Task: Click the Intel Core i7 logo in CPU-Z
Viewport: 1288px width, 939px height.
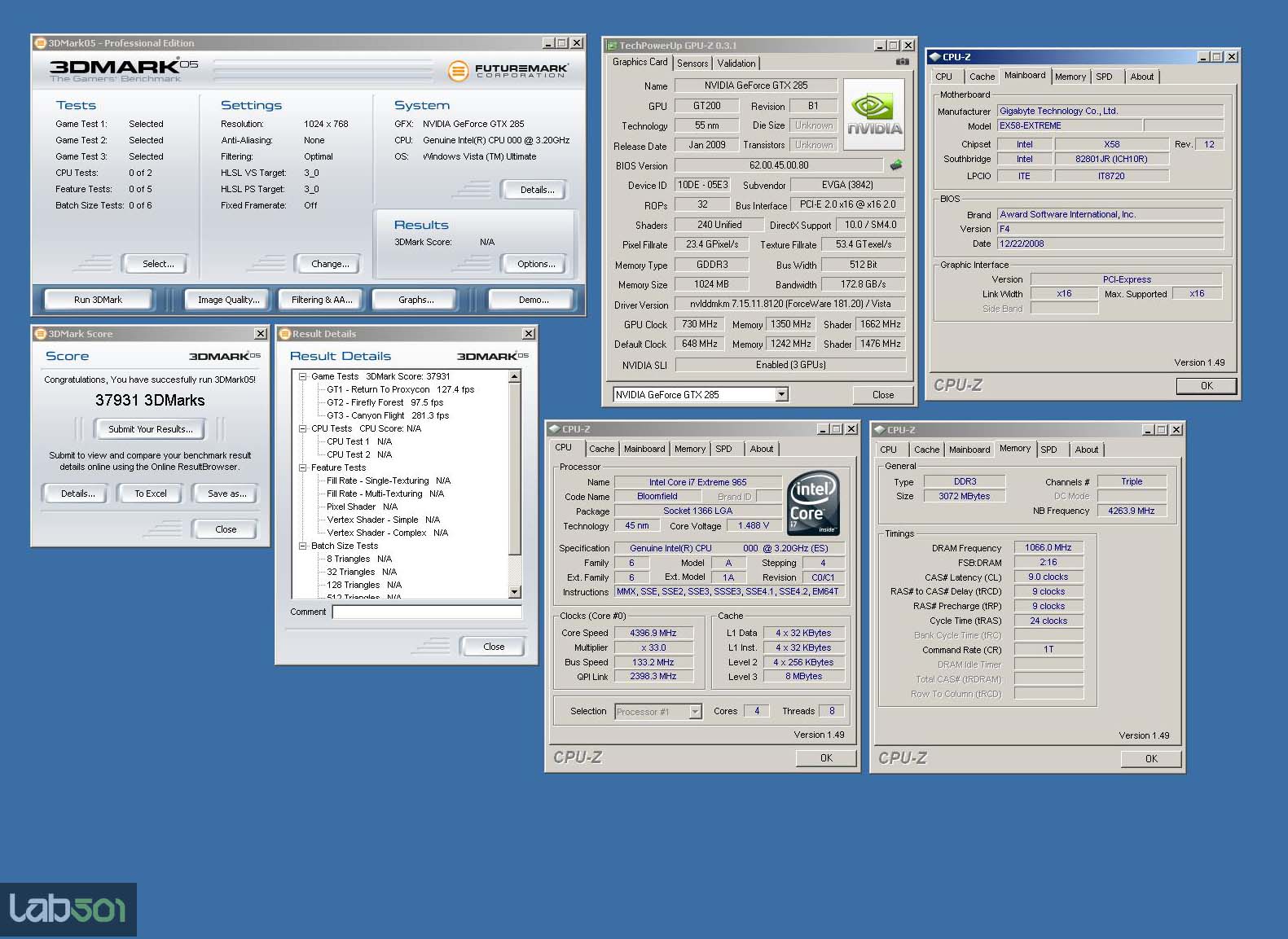Action: coord(813,503)
